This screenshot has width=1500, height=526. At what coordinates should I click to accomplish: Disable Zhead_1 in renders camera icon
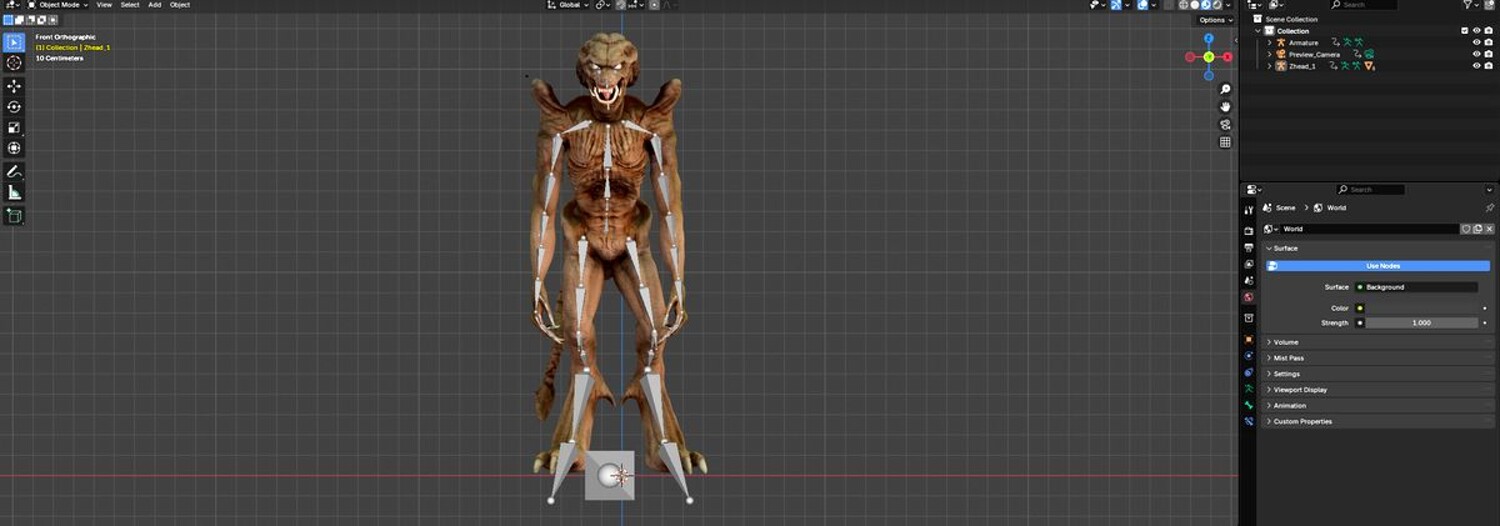pyautogui.click(x=1489, y=66)
